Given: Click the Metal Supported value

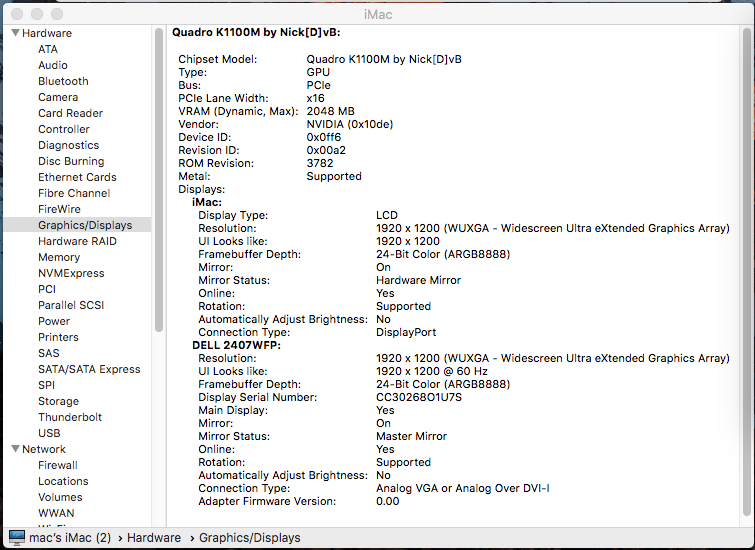Looking at the screenshot, I should coord(334,176).
